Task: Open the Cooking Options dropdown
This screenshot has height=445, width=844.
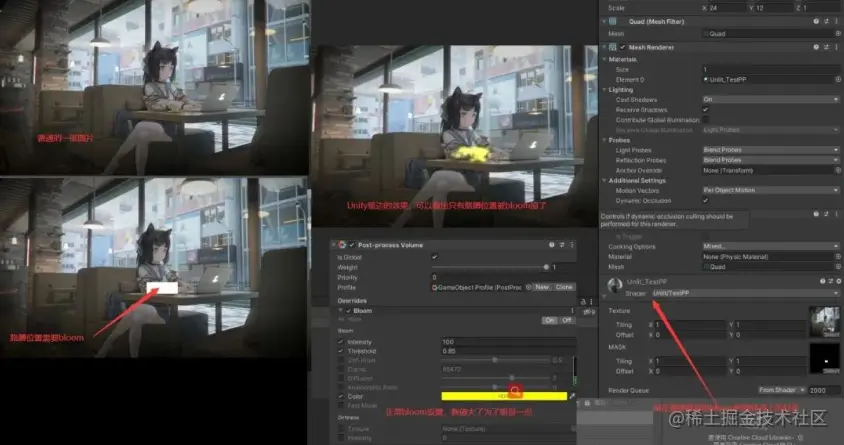Action: point(771,246)
